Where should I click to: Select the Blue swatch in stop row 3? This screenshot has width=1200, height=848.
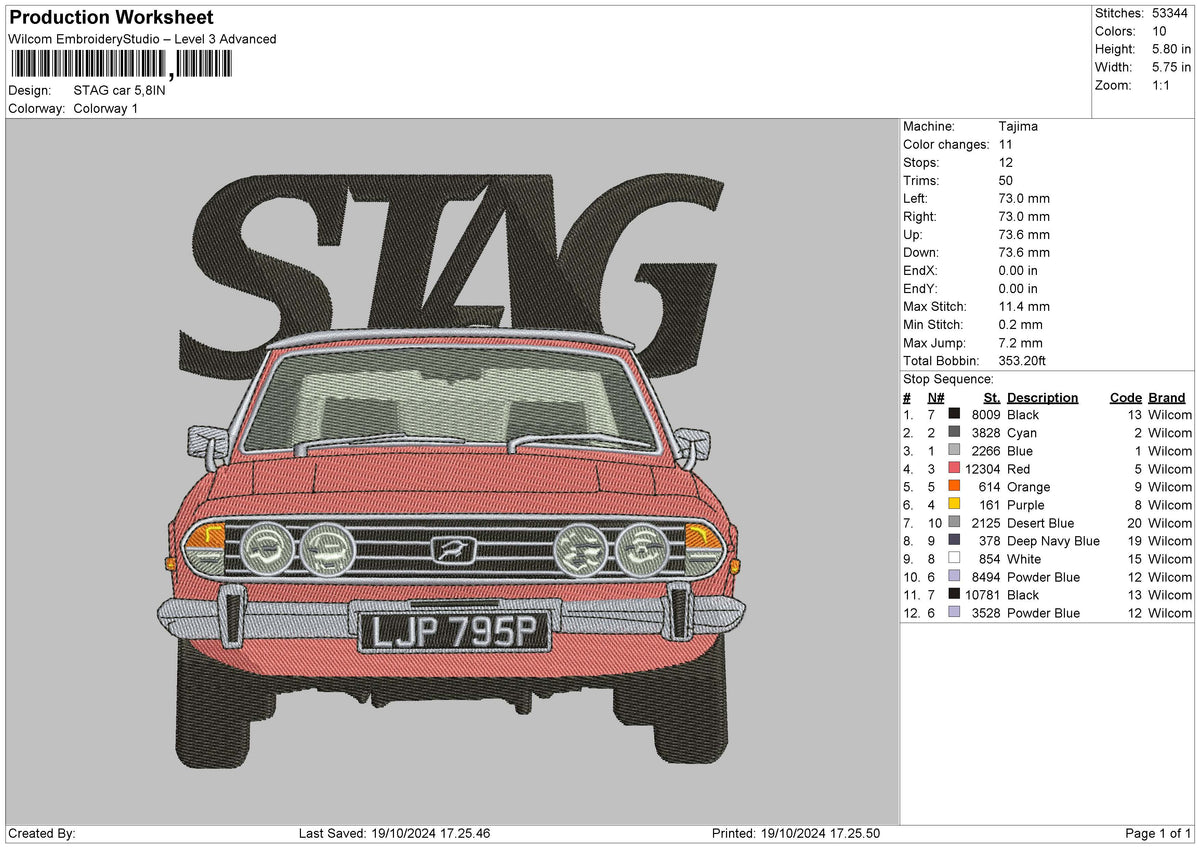click(954, 451)
